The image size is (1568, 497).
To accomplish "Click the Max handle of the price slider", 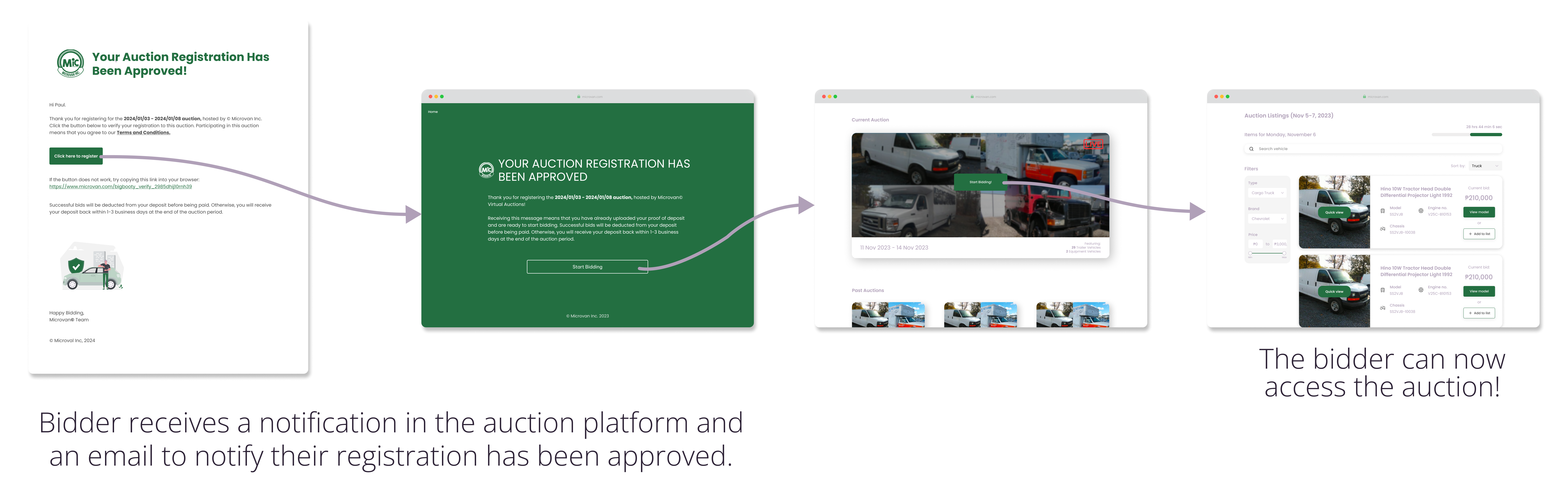I will [1284, 253].
